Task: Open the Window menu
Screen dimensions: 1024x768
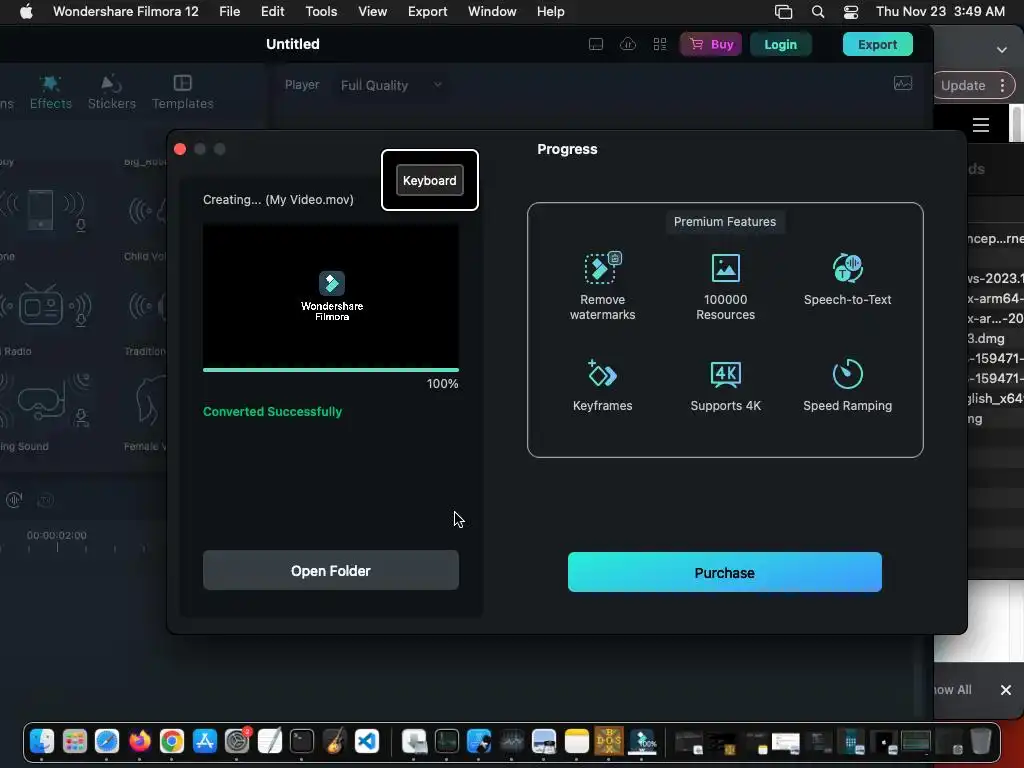Action: [492, 11]
